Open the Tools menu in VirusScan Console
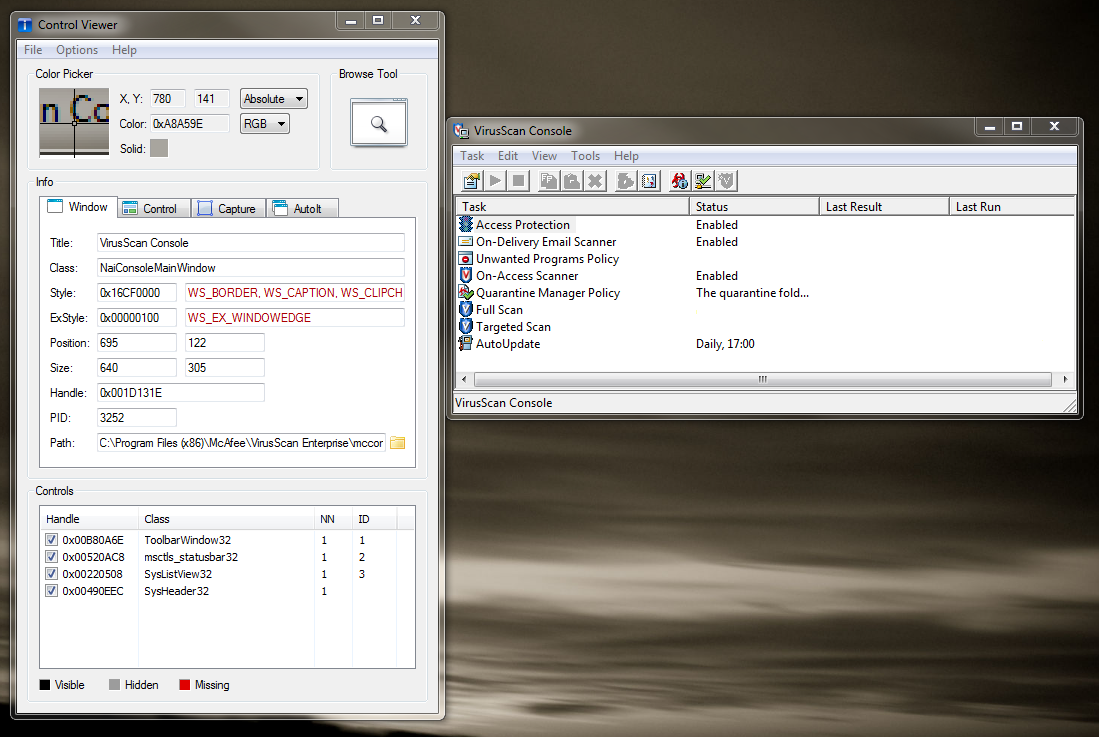The width and height of the screenshot is (1099, 737). pos(585,156)
